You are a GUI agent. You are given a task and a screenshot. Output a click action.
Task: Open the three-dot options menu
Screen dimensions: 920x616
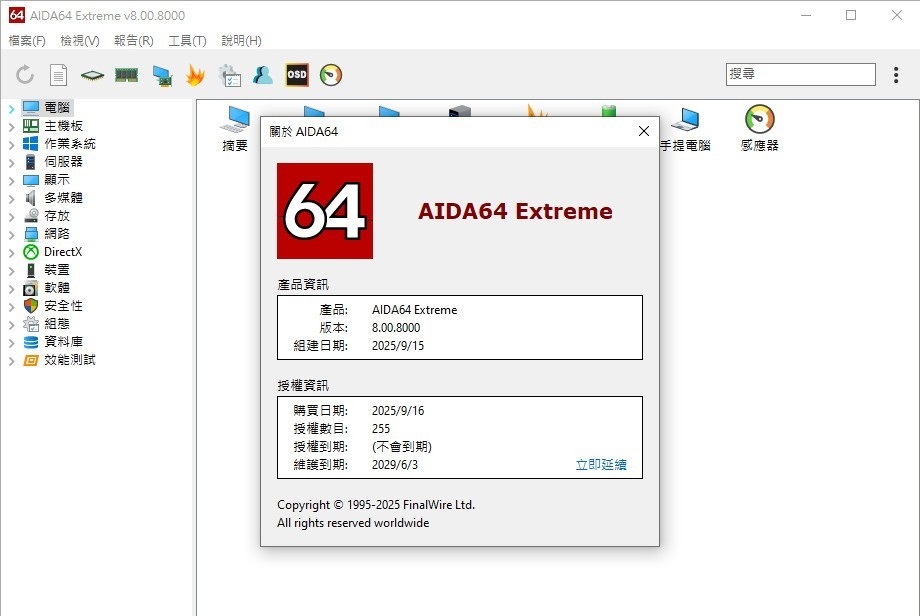(x=896, y=75)
